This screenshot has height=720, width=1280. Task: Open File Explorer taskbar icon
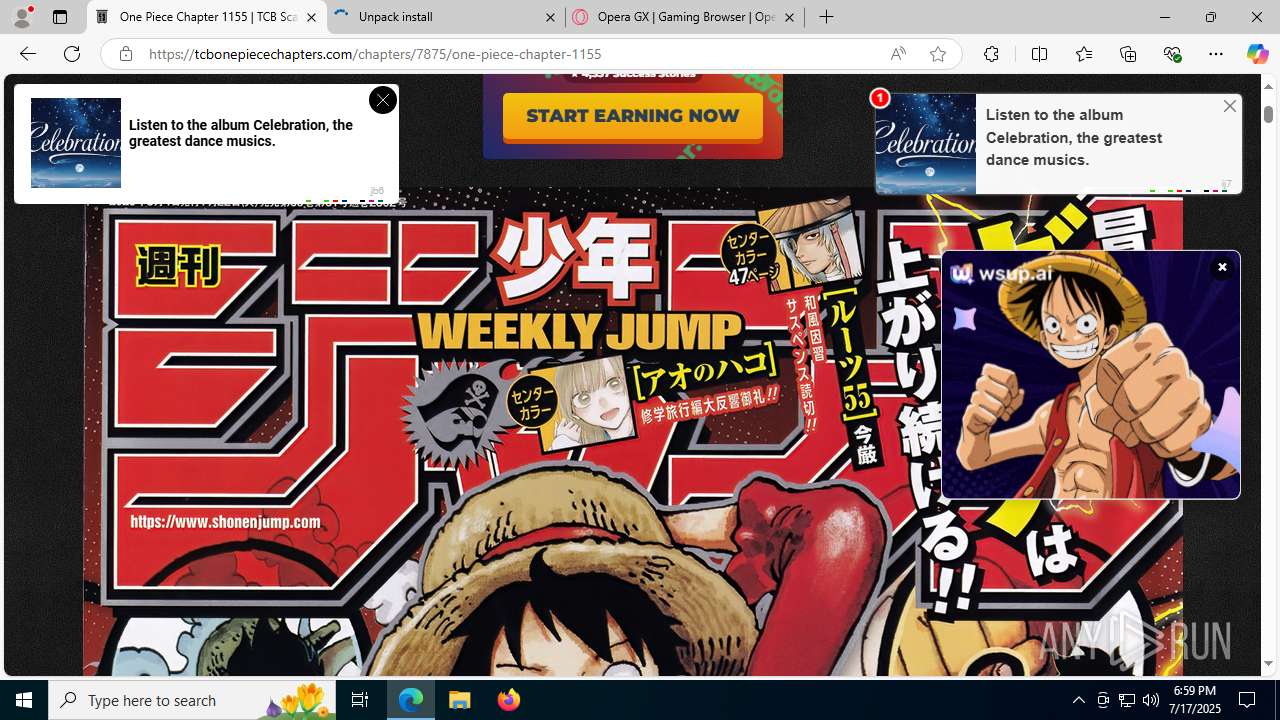point(459,700)
